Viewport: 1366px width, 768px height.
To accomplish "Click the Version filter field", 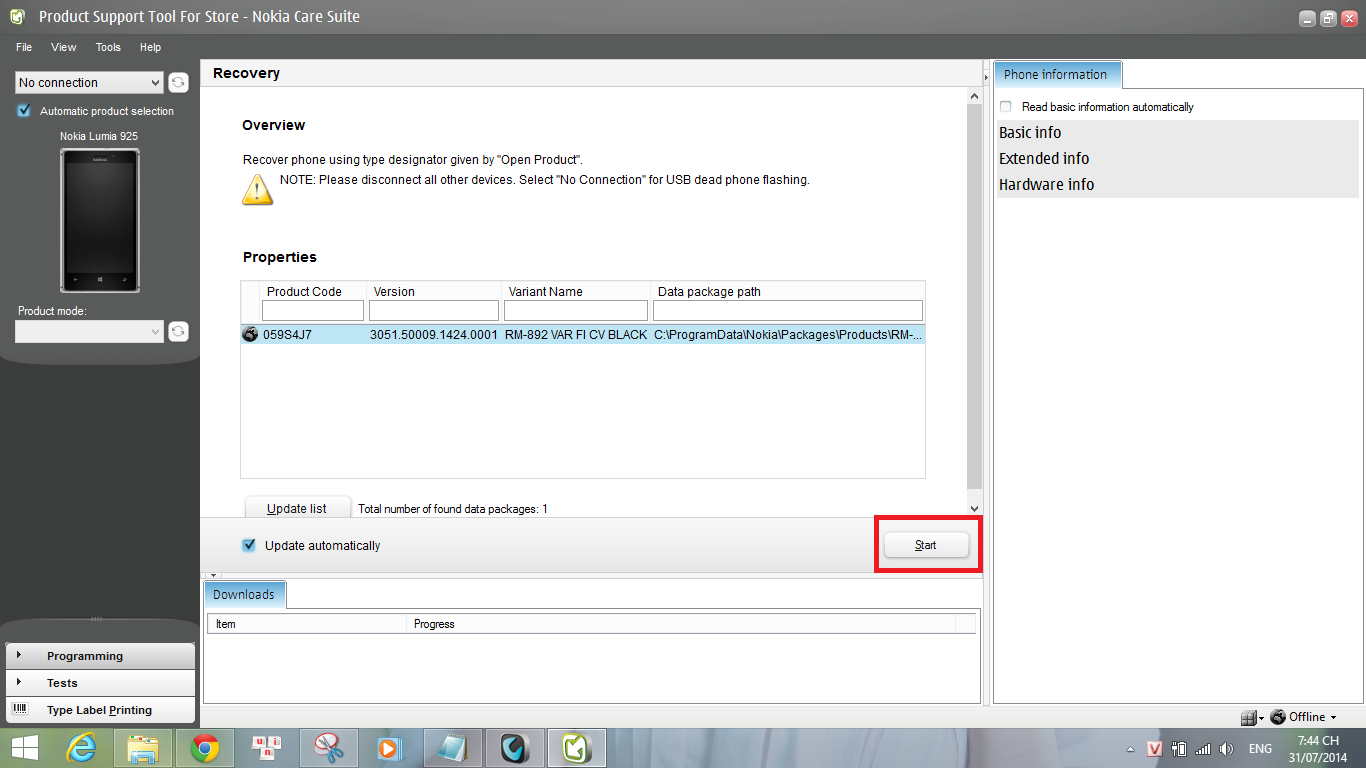I will click(434, 311).
